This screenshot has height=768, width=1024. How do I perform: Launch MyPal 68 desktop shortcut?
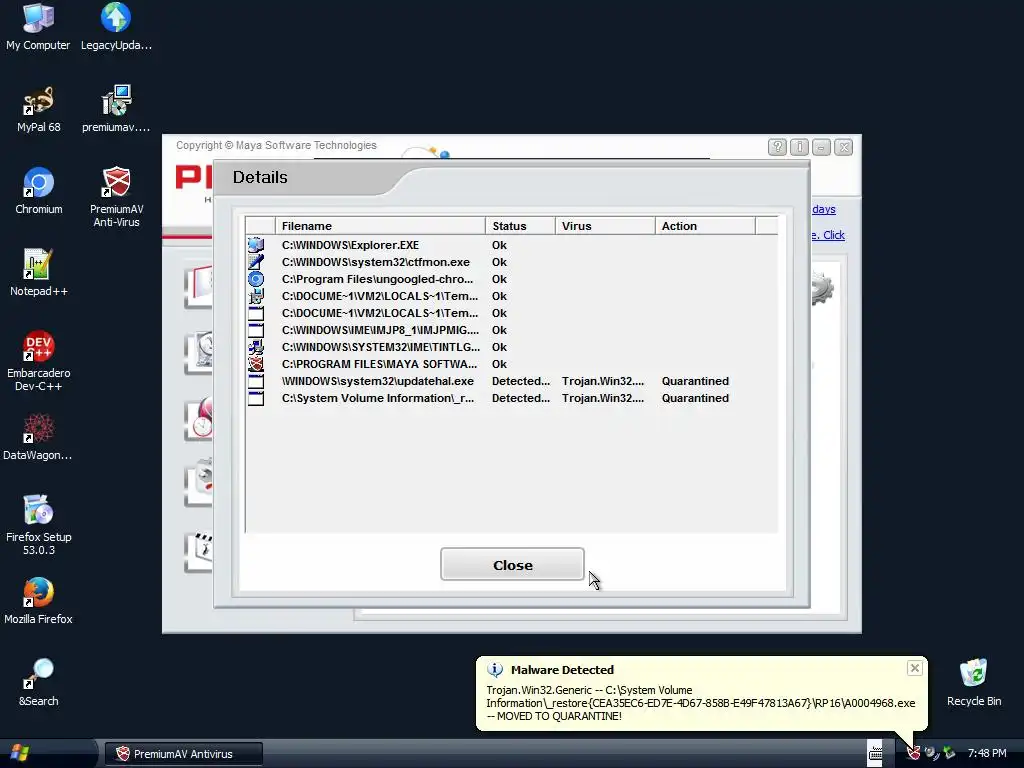click(x=39, y=109)
